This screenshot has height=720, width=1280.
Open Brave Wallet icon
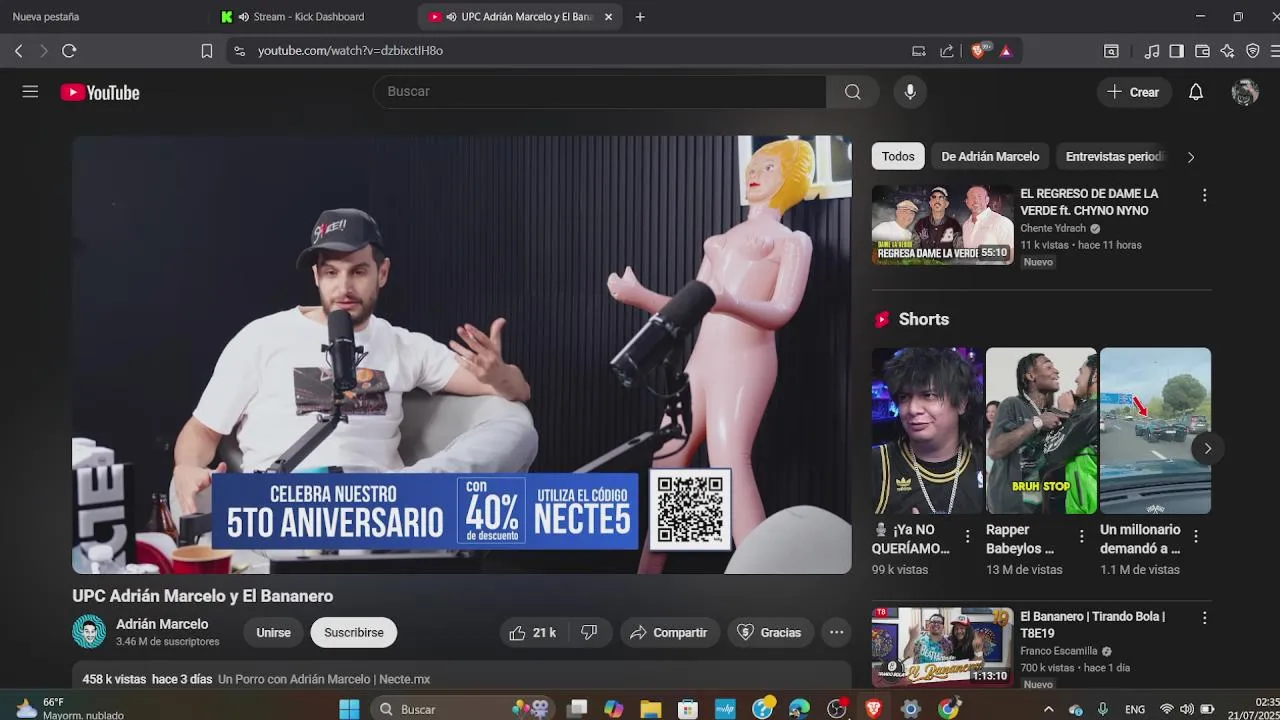pos(1202,51)
